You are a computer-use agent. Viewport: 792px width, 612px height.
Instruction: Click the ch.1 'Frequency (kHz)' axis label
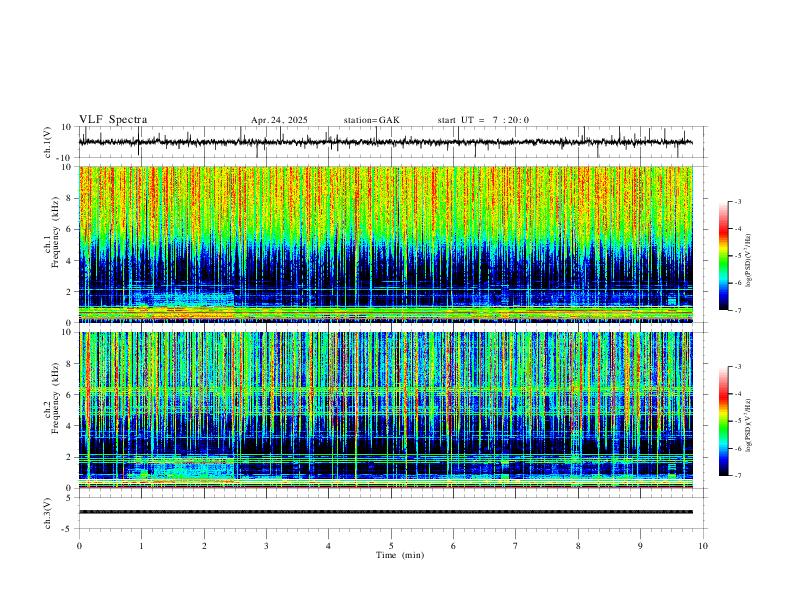tap(55, 233)
